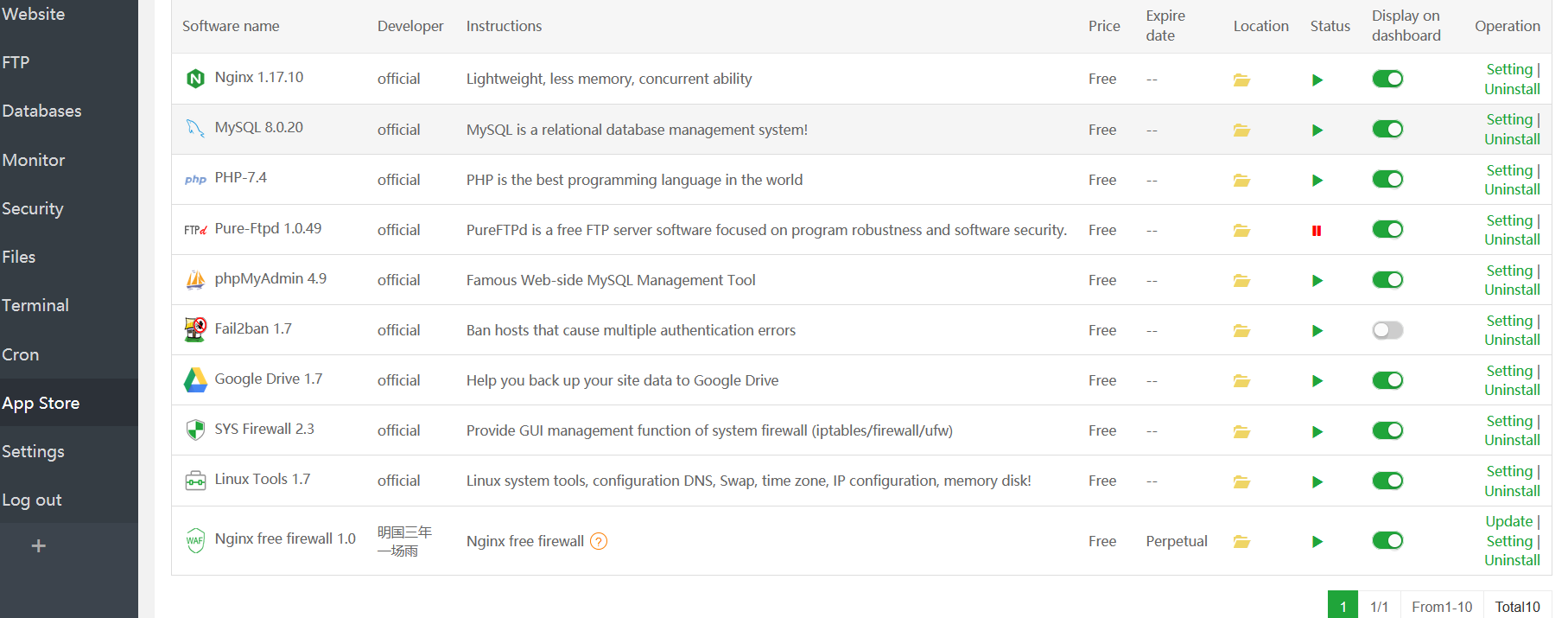1568x618 pixels.
Task: Open the Databases sidebar menu
Action: pyautogui.click(x=41, y=111)
